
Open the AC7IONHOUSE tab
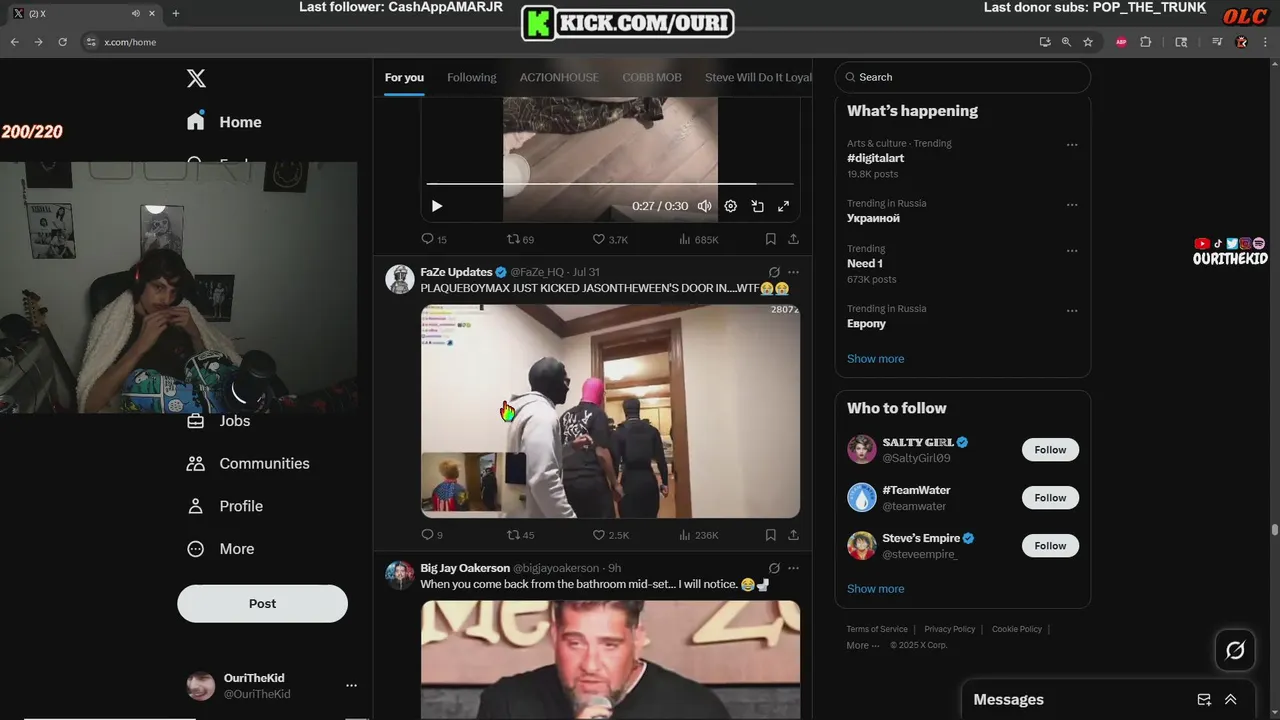coord(559,77)
